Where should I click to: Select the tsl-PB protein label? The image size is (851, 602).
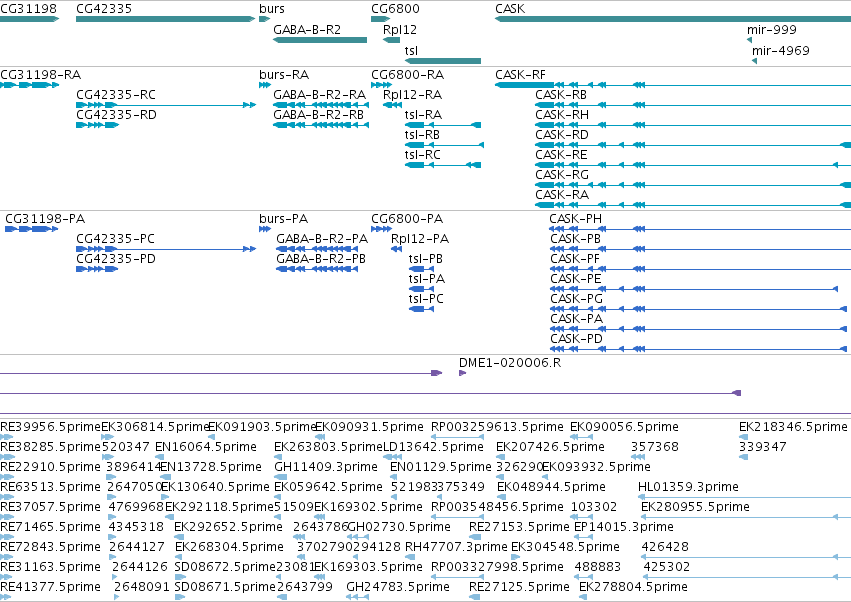[426, 259]
